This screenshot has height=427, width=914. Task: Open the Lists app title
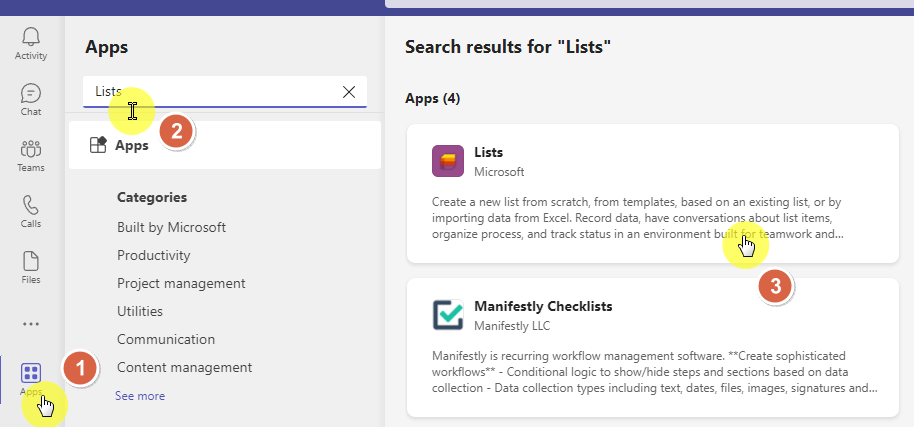click(488, 152)
